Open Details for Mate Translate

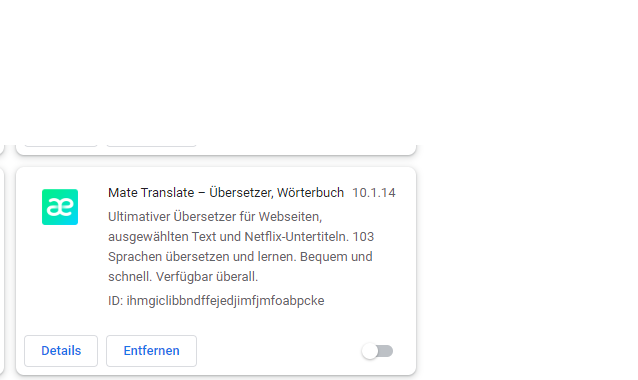(61, 351)
